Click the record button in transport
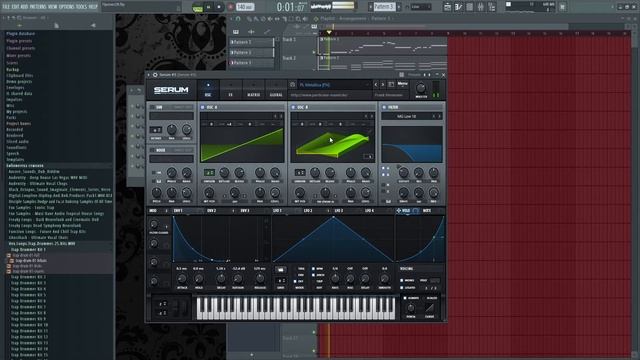The width and height of the screenshot is (640, 360). tap(230, 7)
